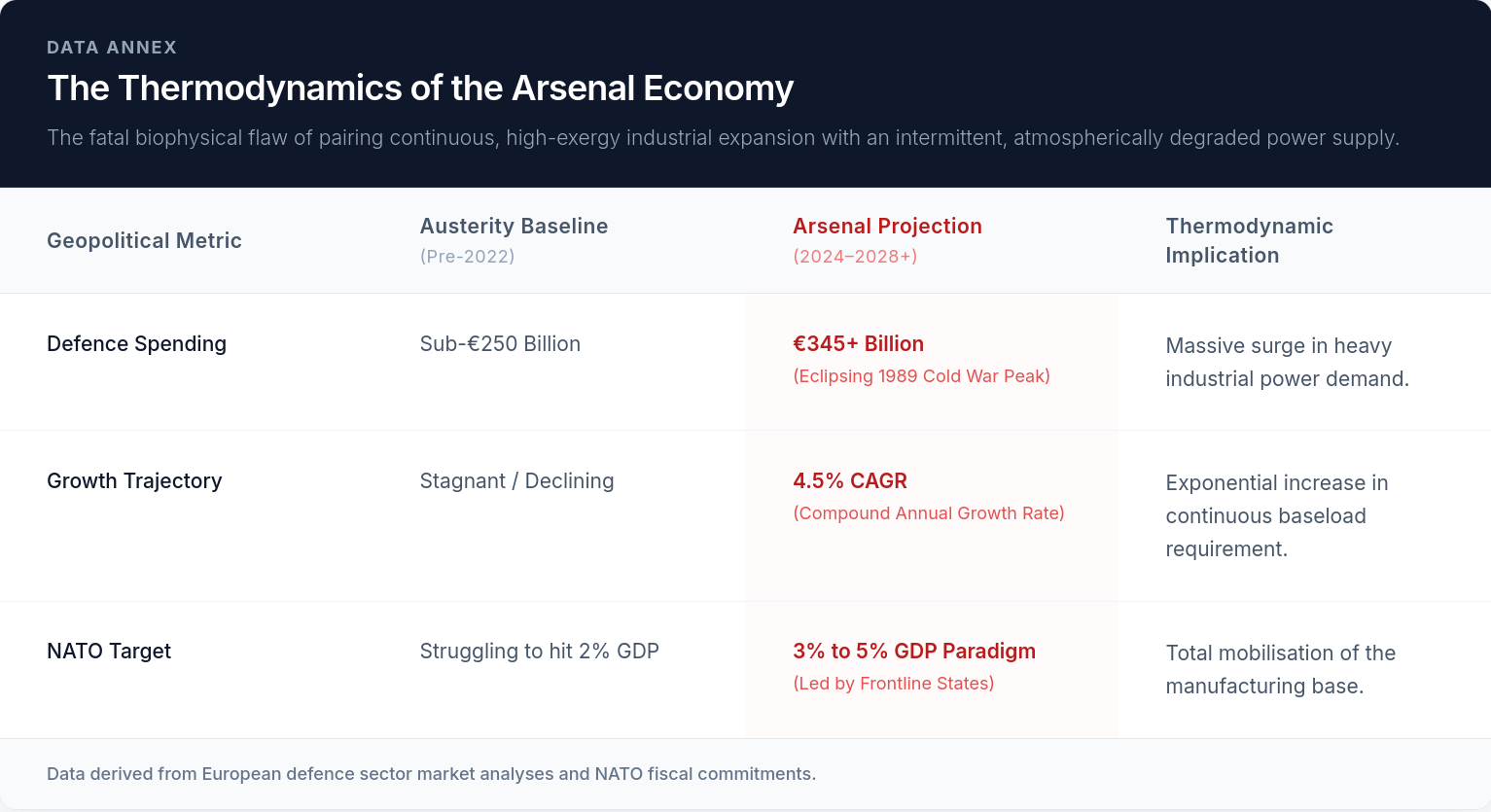This screenshot has height=812, width=1491.
Task: Select the 4.5% CAGR value
Action: pyautogui.click(x=849, y=481)
